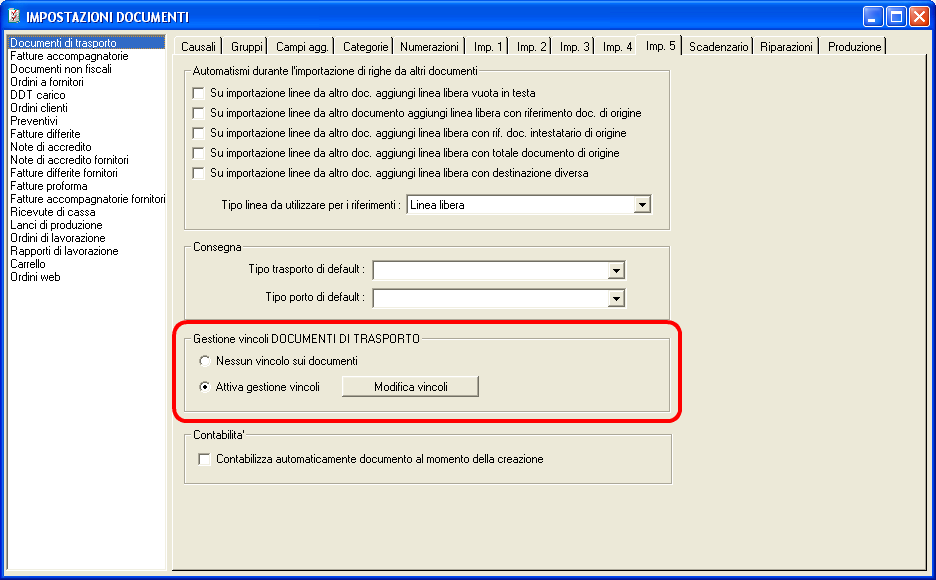Check the riferimento doc. di origine option
Viewport: 936px width, 580px height.
[x=198, y=113]
